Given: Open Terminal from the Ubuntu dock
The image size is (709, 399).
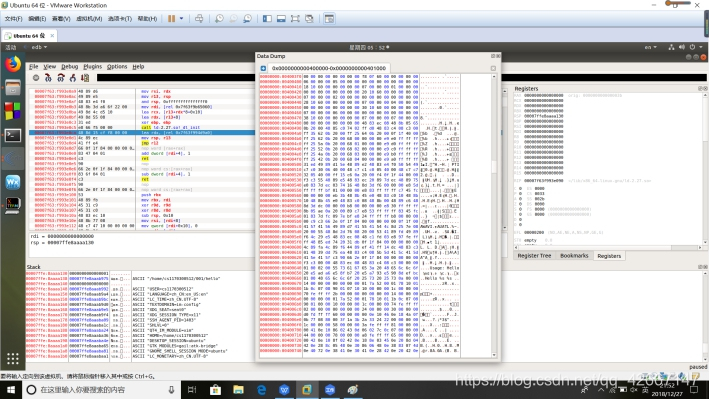Looking at the screenshot, I should point(13,135).
